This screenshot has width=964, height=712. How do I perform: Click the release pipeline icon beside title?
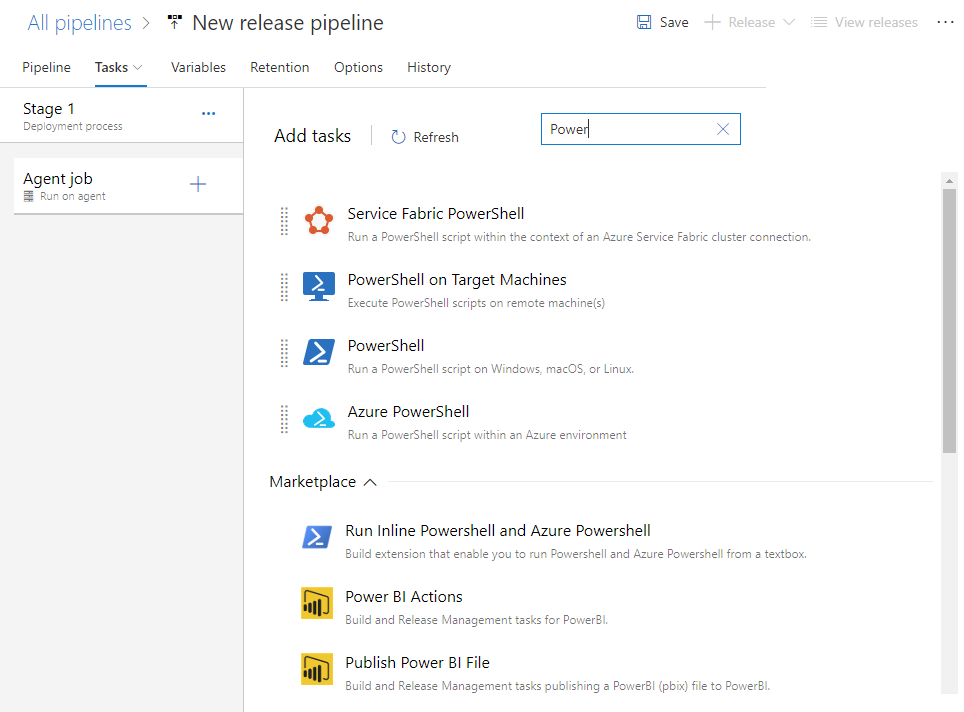coord(175,23)
